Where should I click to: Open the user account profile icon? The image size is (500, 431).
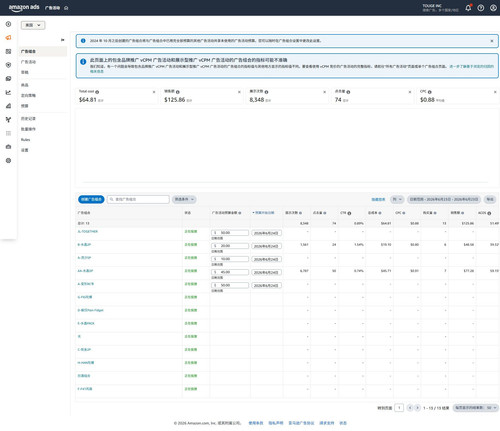[493, 8]
